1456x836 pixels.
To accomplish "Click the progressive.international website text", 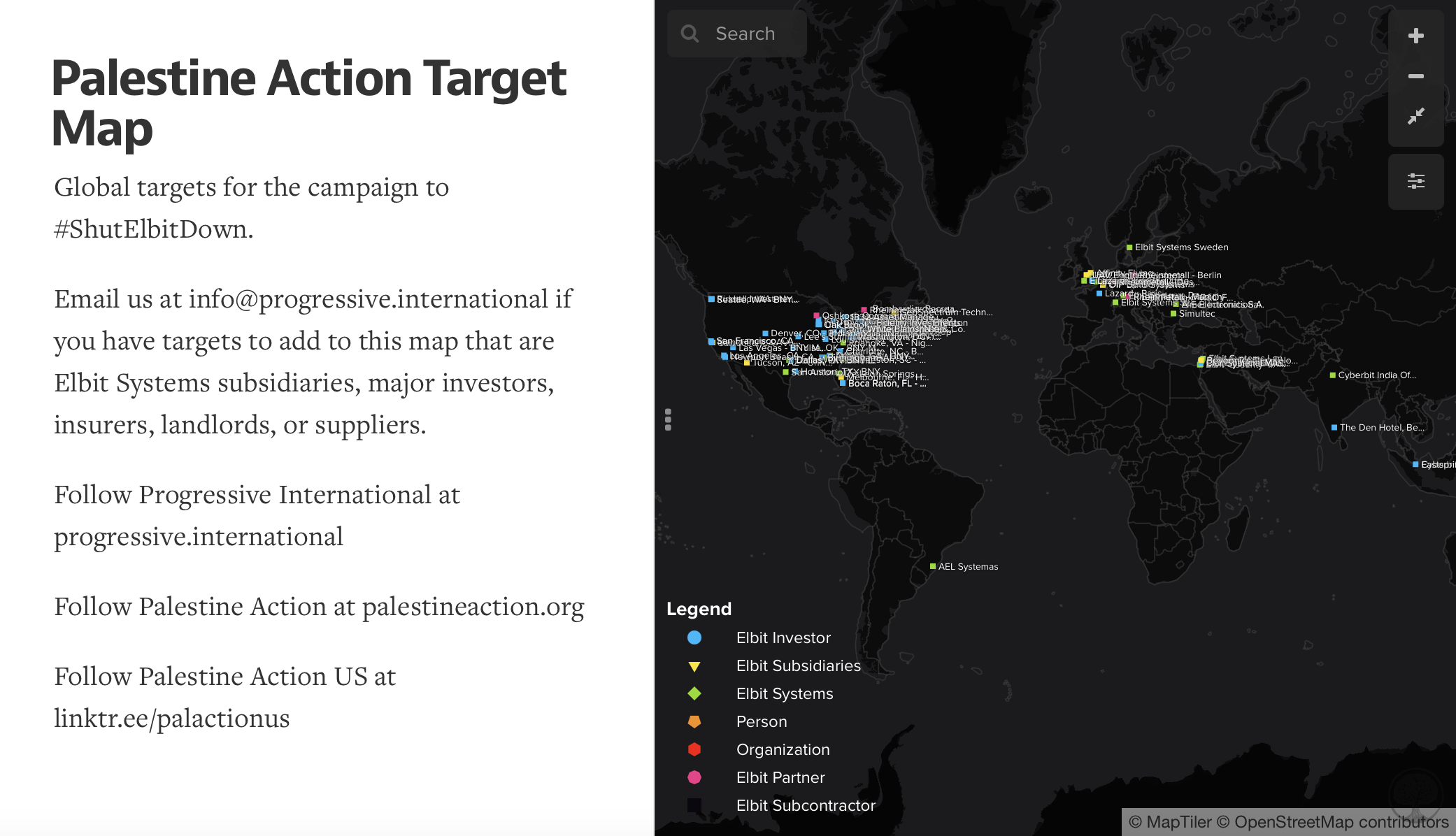I will [199, 537].
